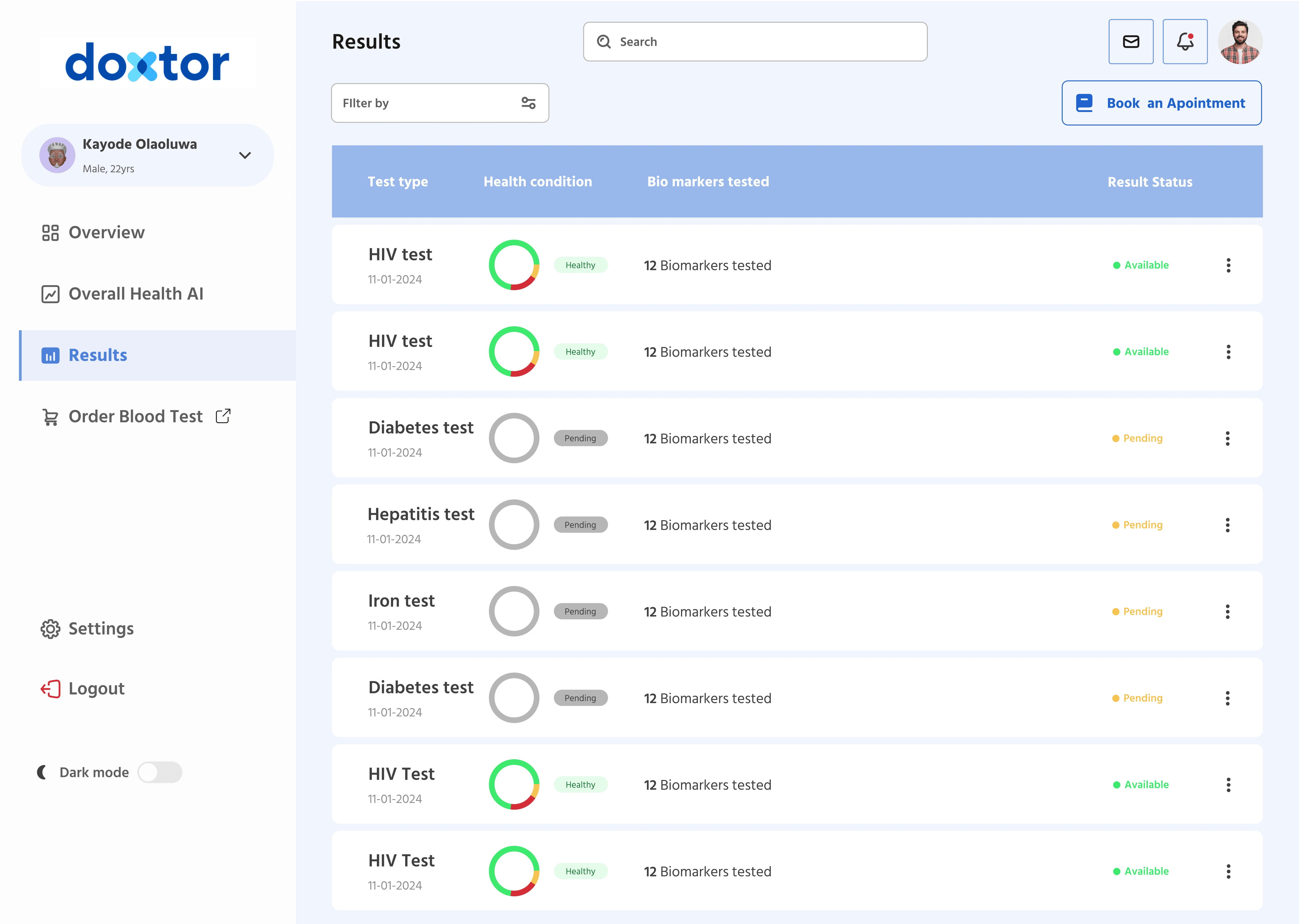Expand the Kayode Olaoluwa profile chevron
This screenshot has height=924, width=1299.
[245, 155]
